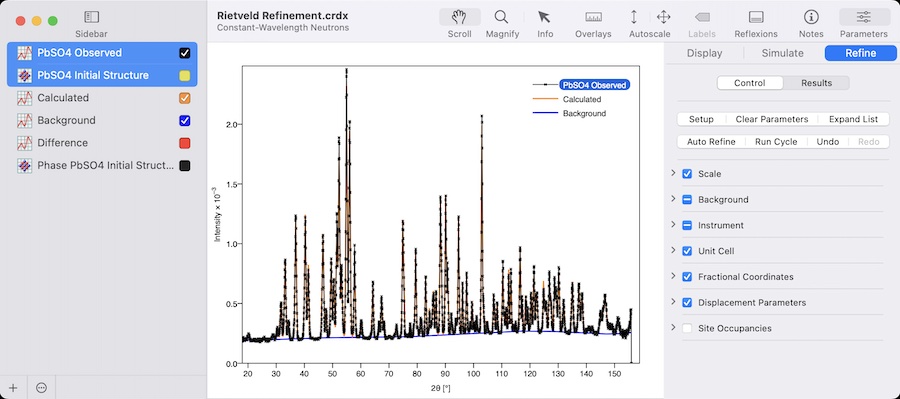Switch to the Simulate tab
Image resolution: width=900 pixels, height=399 pixels.
pyautogui.click(x=782, y=53)
